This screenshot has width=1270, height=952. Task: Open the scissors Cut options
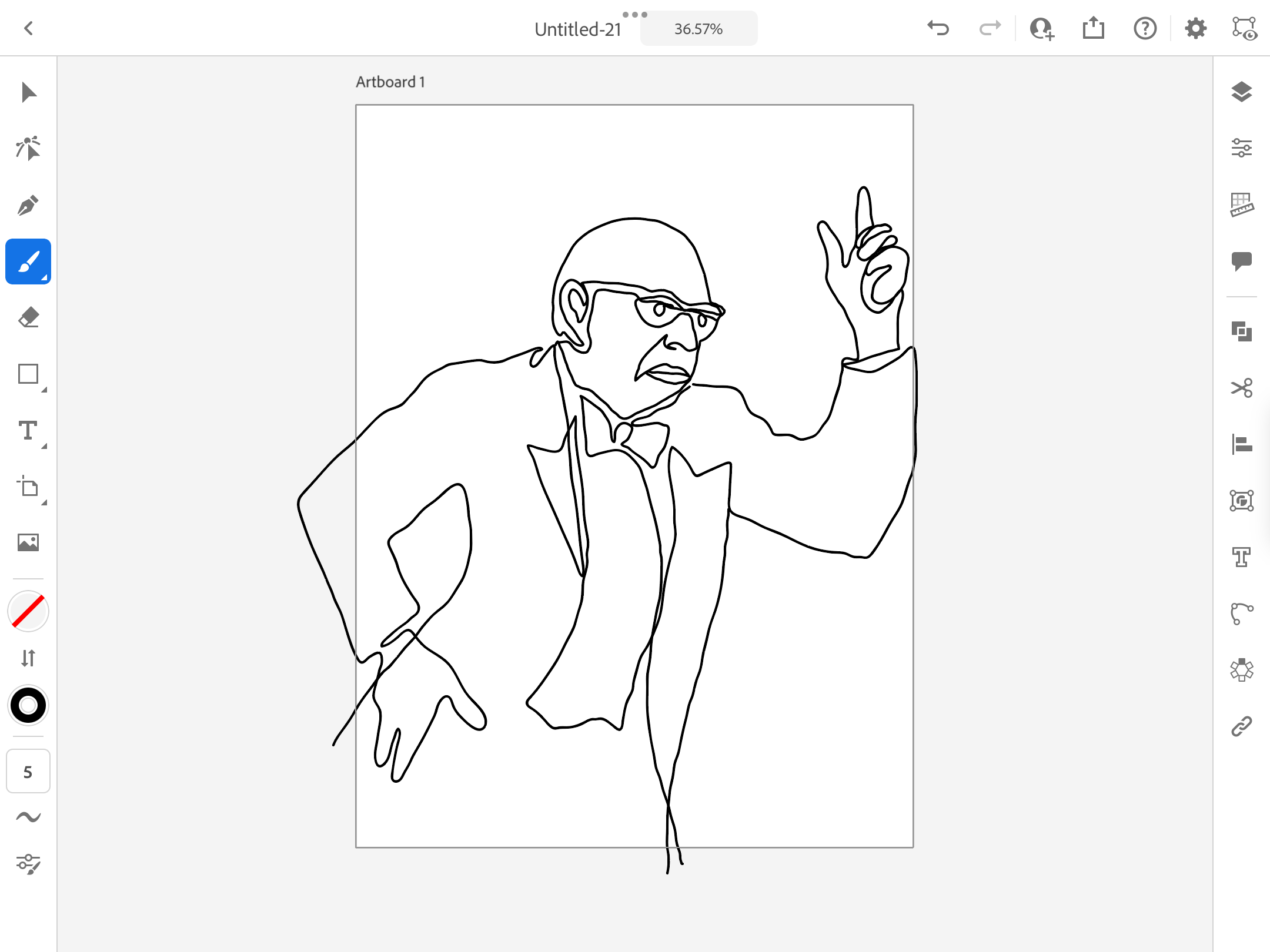point(1241,388)
